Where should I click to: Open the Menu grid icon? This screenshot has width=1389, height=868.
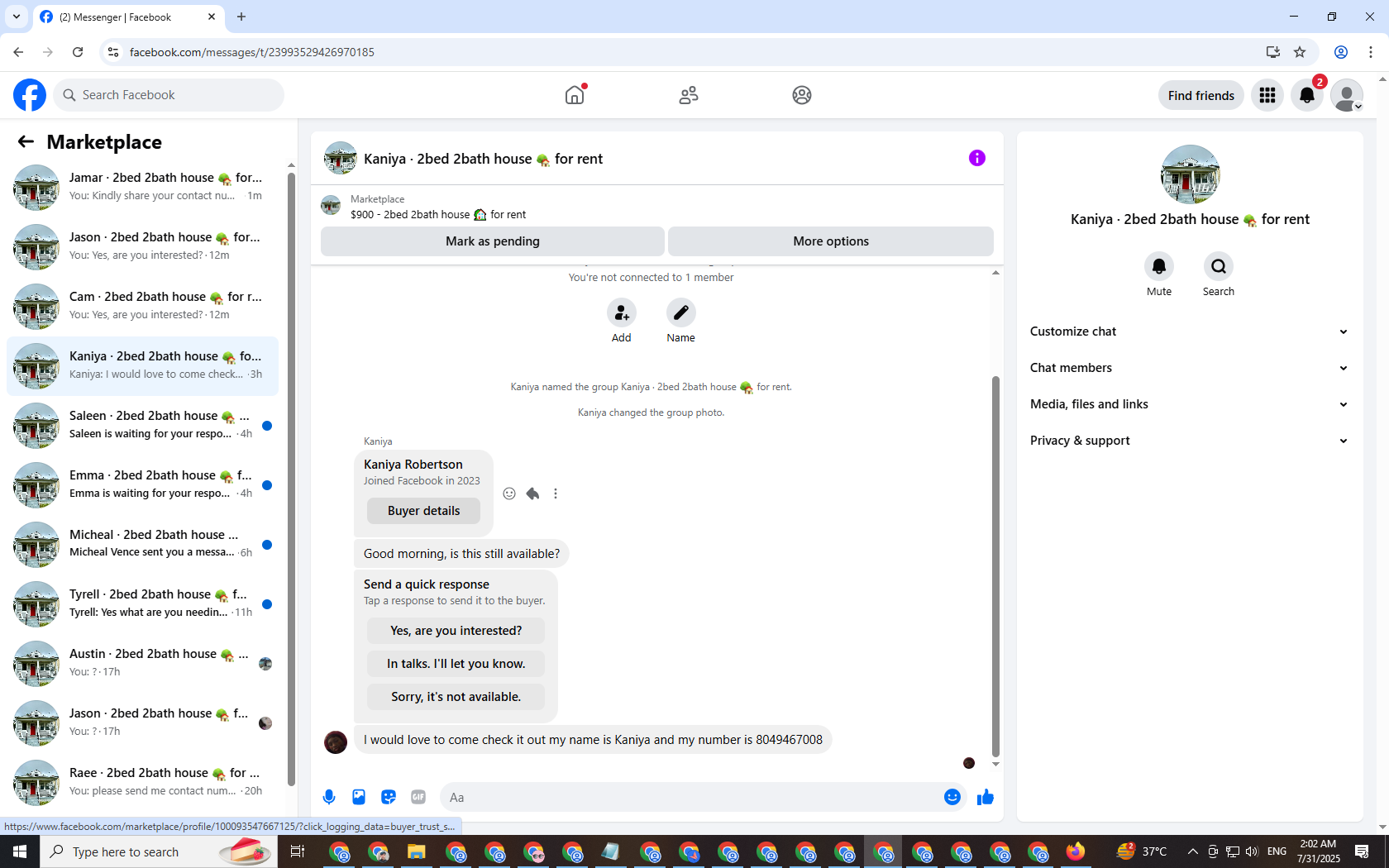point(1267,95)
